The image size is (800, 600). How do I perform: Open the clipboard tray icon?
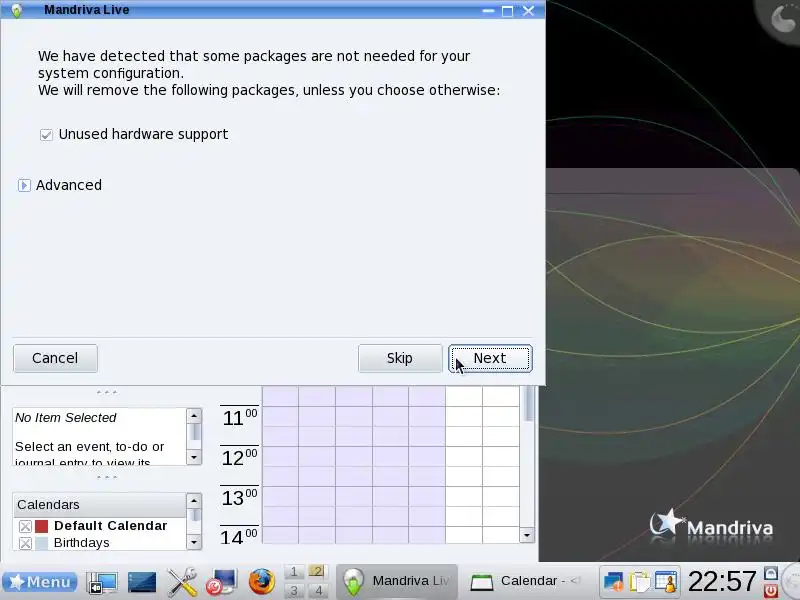point(639,582)
